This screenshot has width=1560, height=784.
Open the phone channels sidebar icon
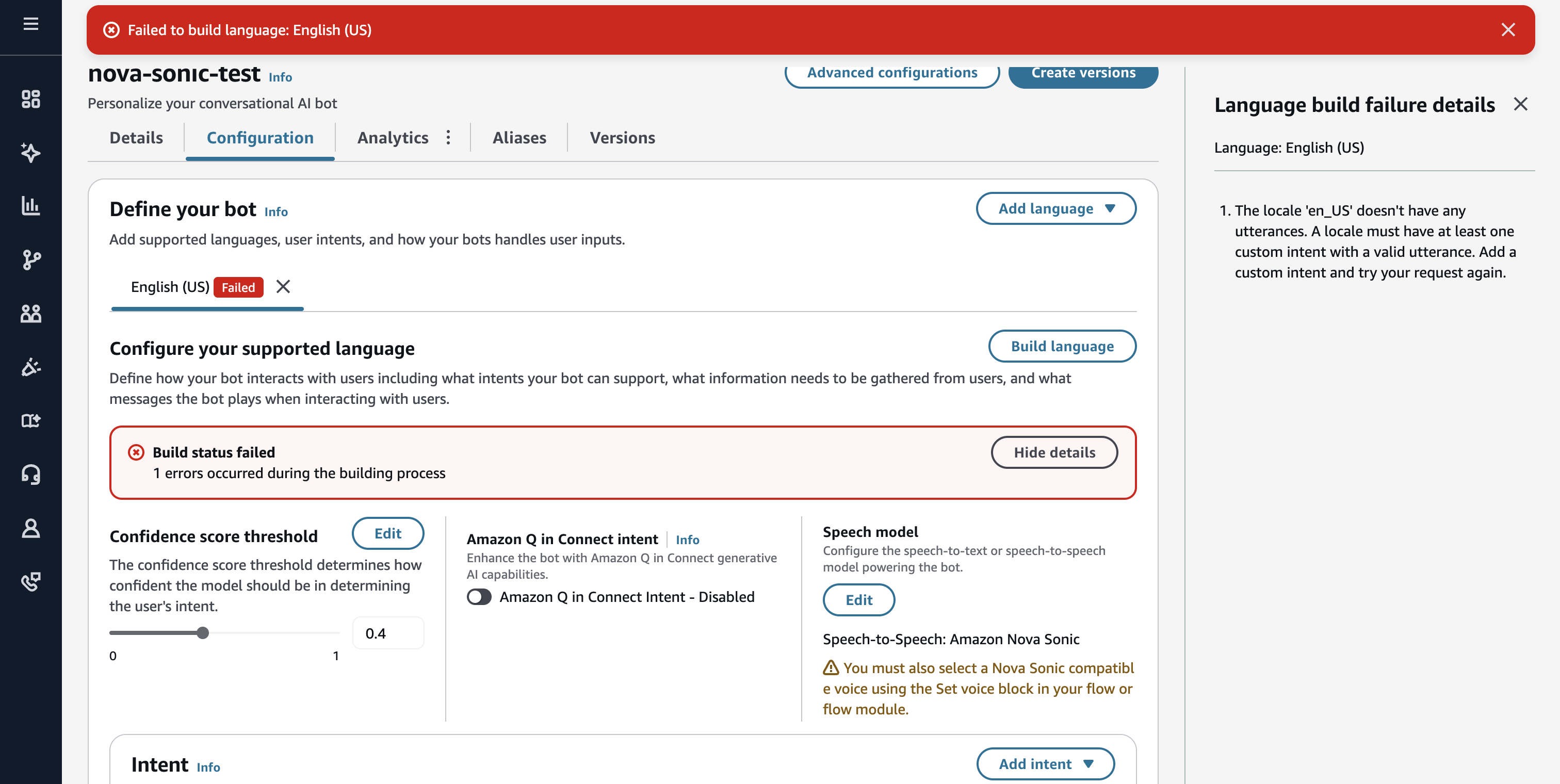[30, 581]
